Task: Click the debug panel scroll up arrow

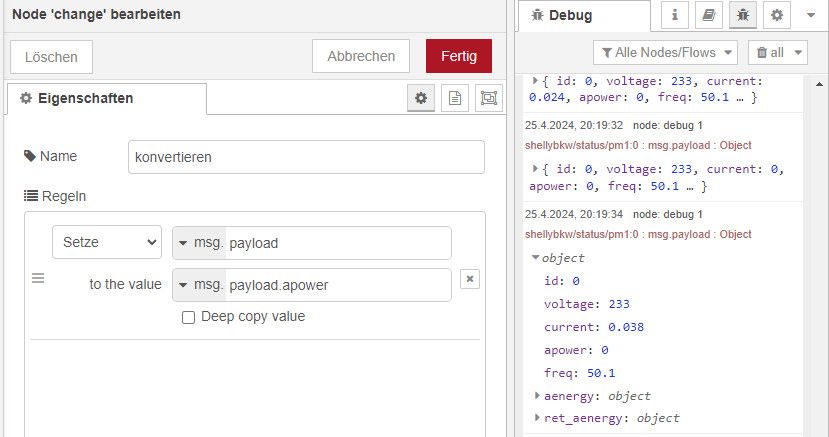Action: click(819, 84)
